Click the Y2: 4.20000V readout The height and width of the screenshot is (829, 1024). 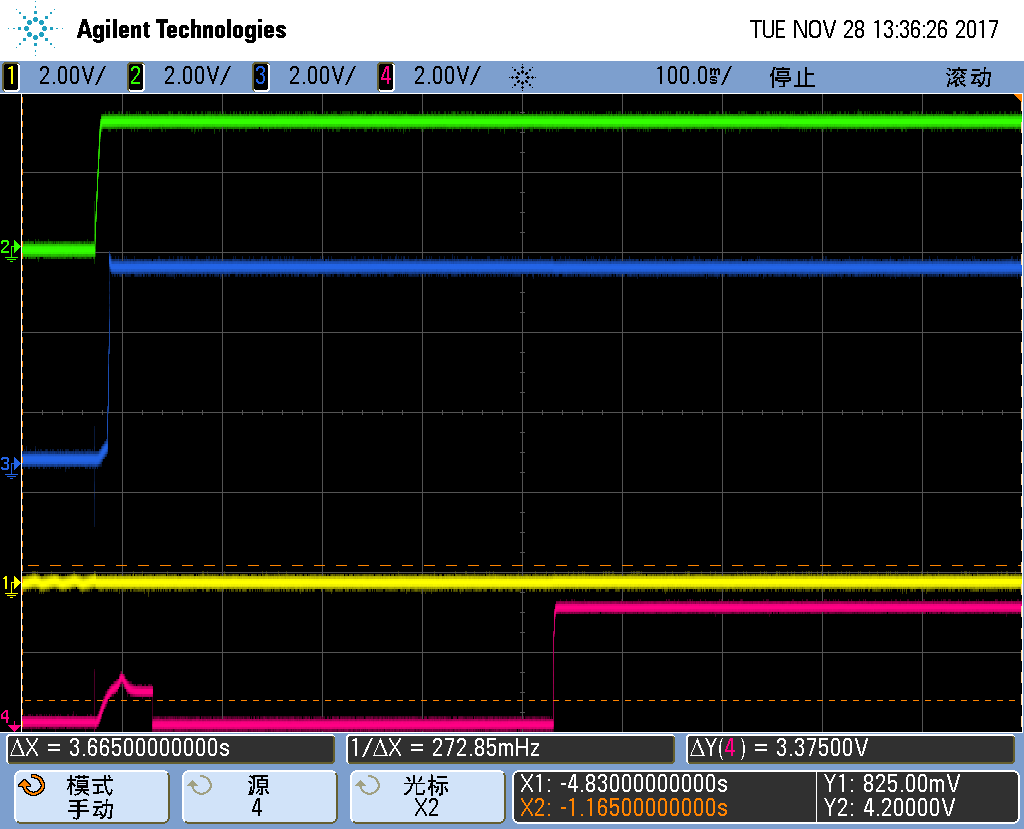click(x=889, y=808)
